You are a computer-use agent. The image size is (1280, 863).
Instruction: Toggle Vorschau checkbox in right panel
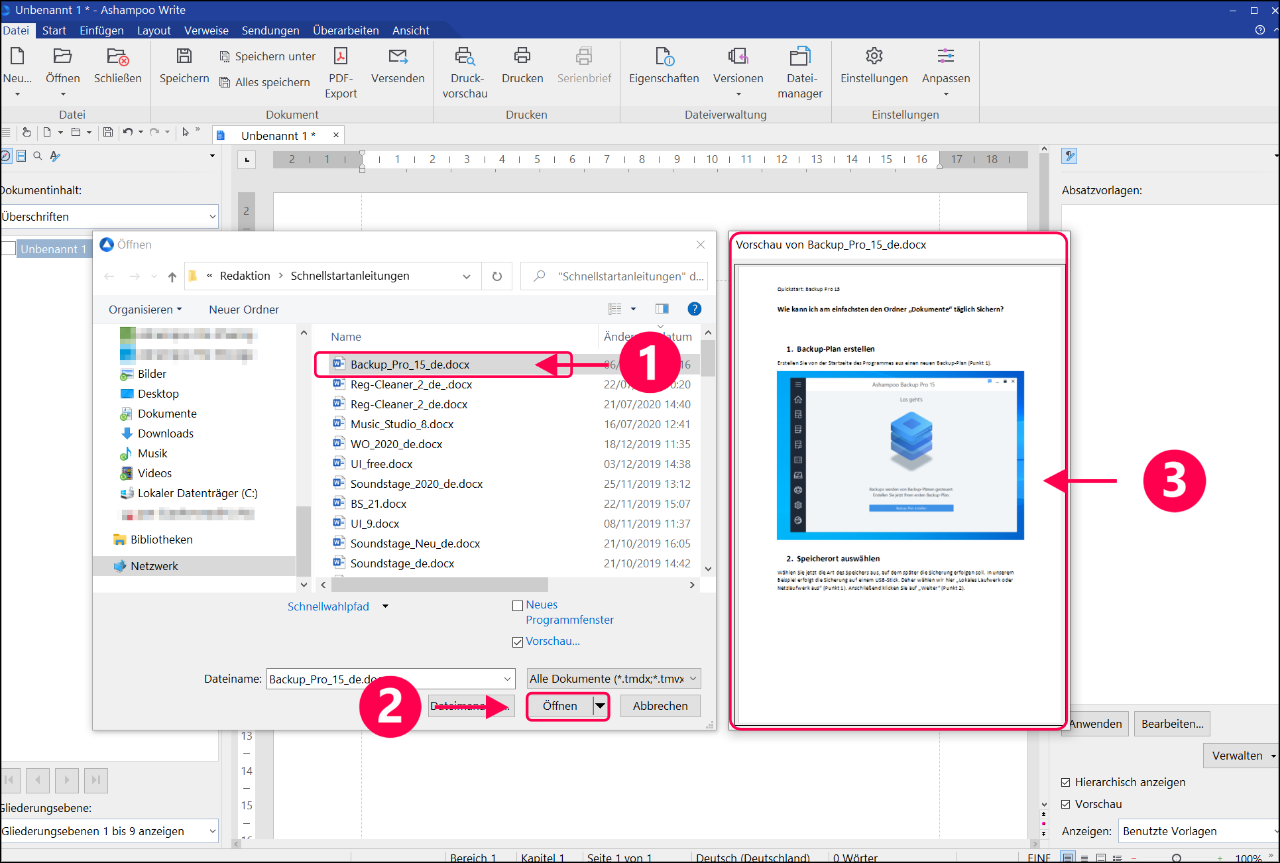(x=1066, y=804)
